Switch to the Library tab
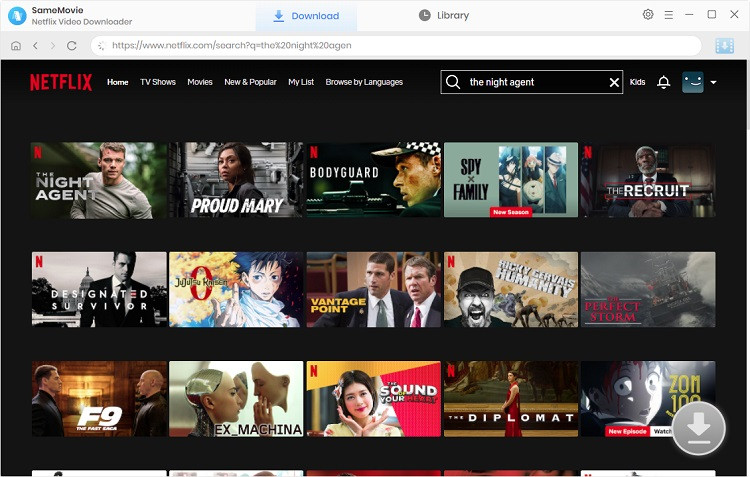Viewport: 750px width, 477px height. [x=443, y=15]
